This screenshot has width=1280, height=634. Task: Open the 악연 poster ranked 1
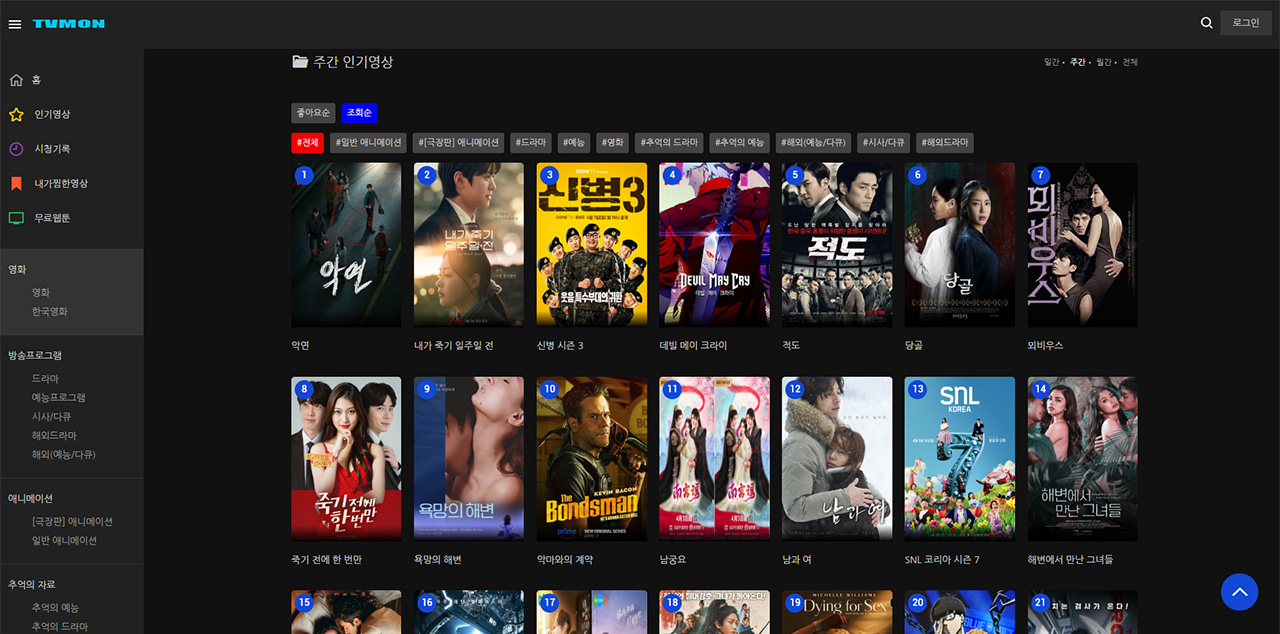(346, 245)
